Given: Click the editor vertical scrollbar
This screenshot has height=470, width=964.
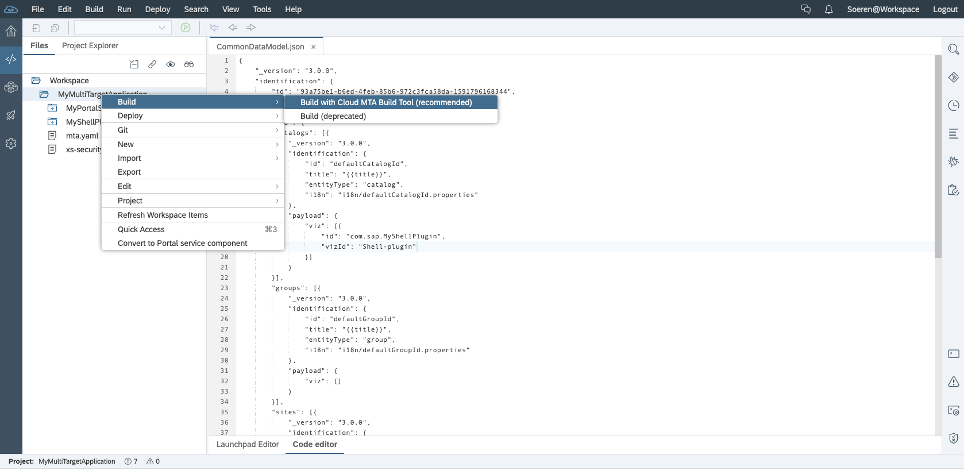Looking at the screenshot, I should tap(938, 157).
